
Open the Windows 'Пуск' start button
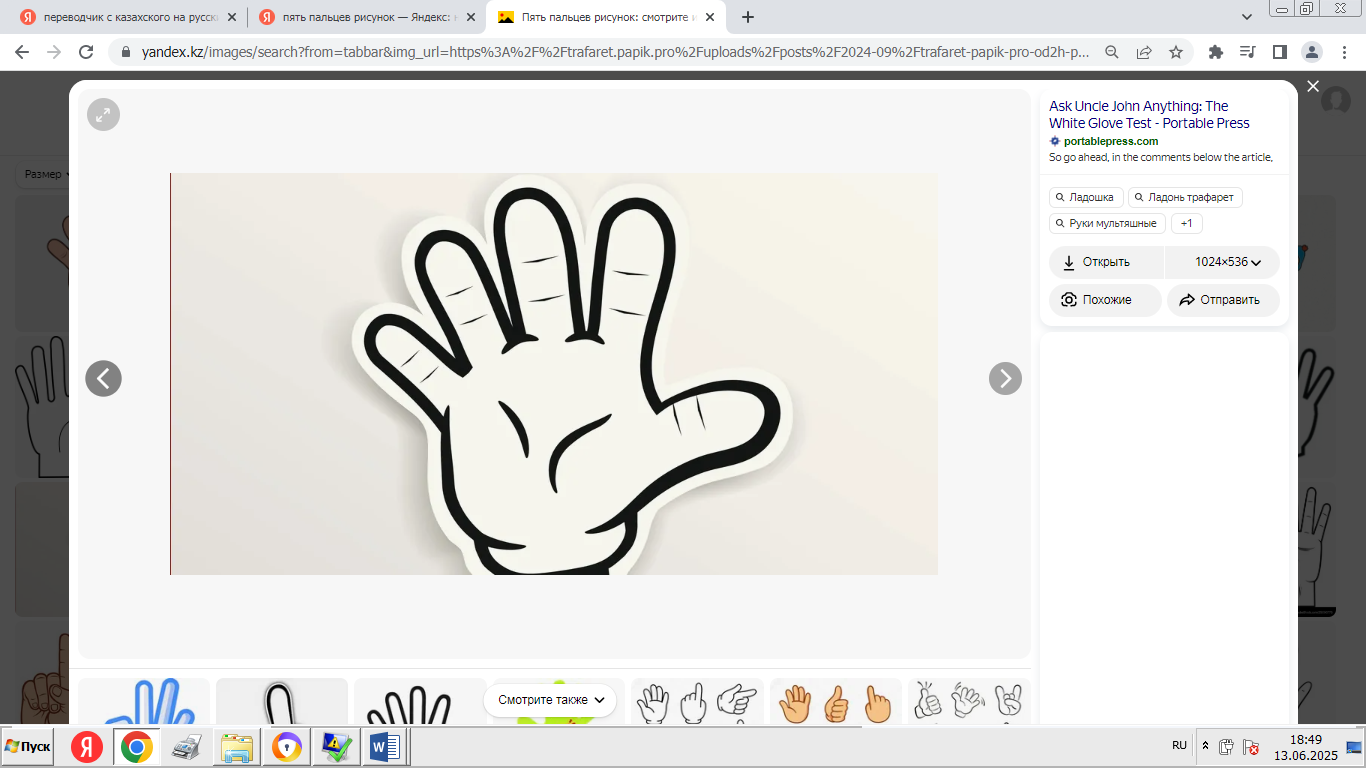28,747
